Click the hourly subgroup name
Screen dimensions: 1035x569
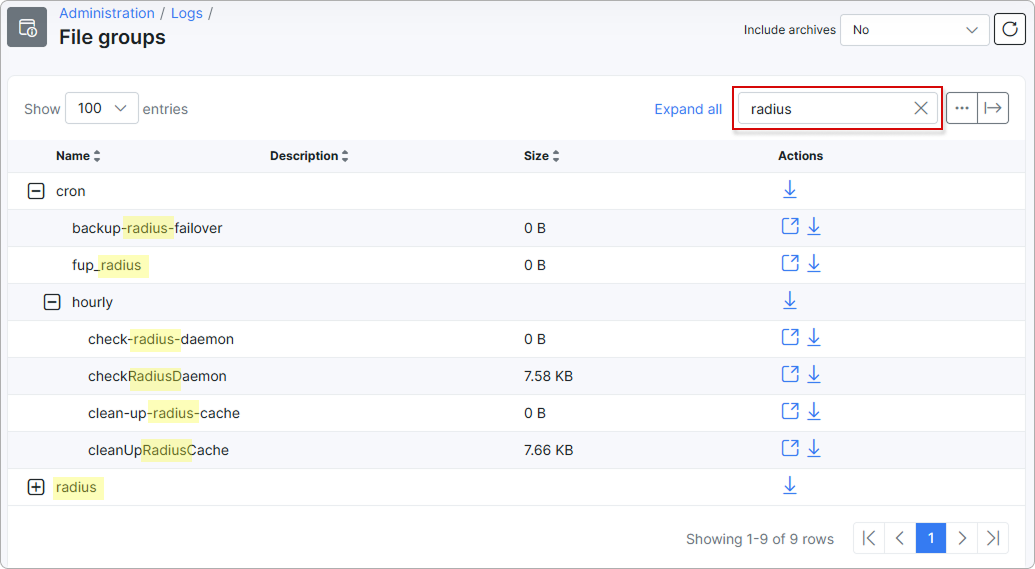(x=92, y=302)
